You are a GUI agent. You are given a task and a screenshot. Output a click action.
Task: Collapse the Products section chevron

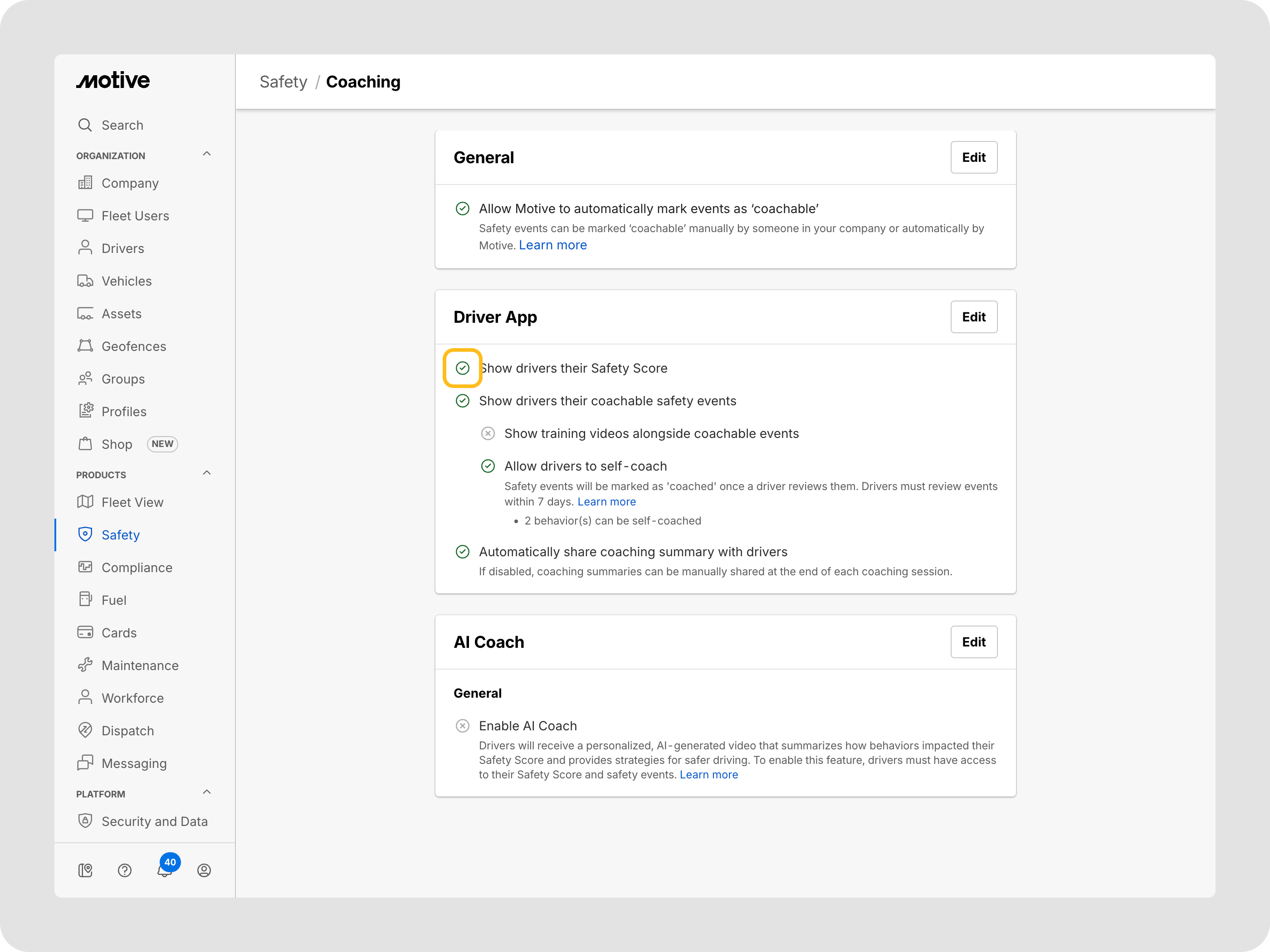click(x=207, y=473)
